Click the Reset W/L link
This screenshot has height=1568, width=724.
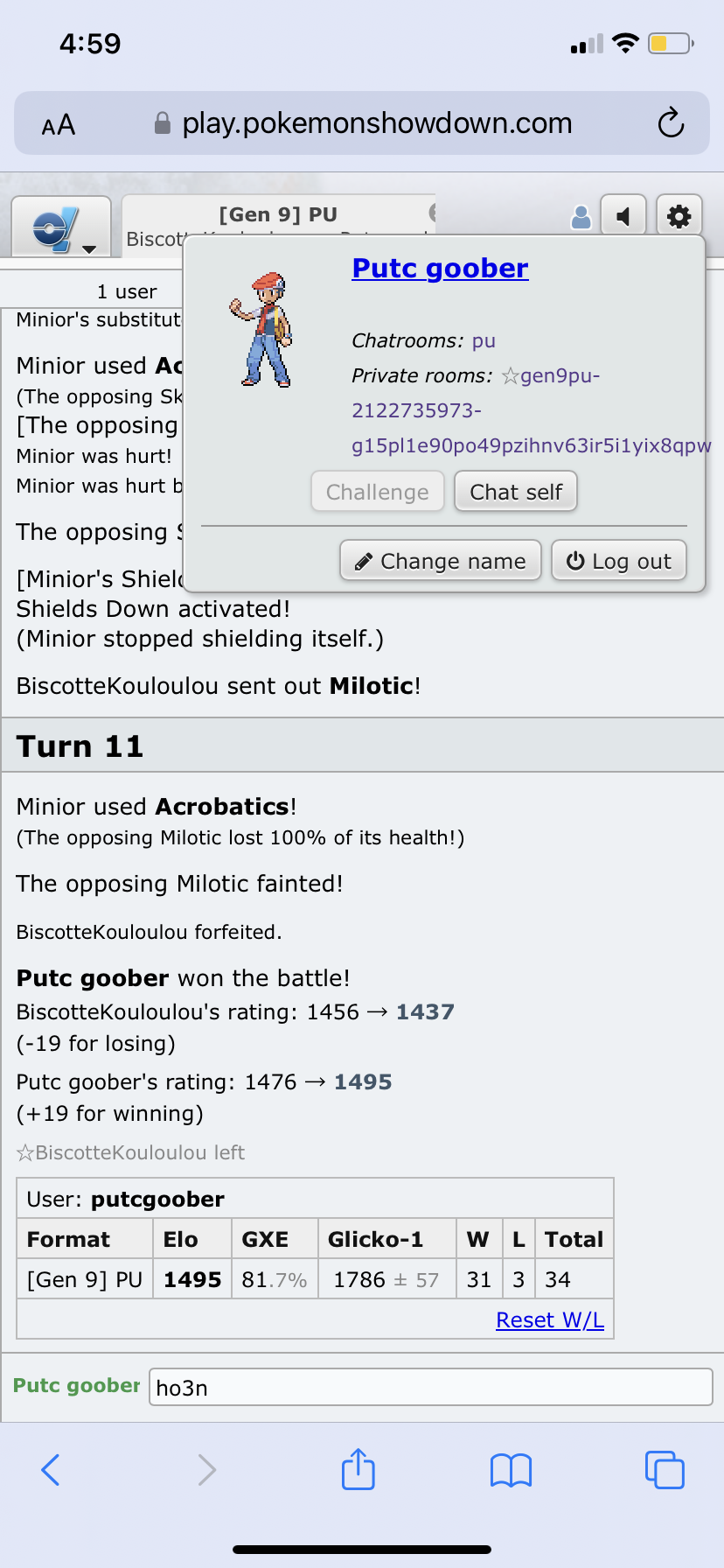[x=550, y=1319]
